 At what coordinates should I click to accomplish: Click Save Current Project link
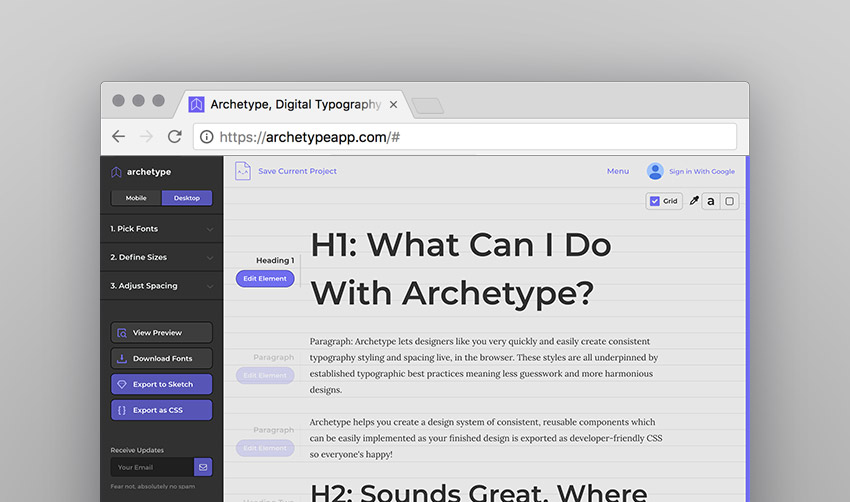(297, 171)
